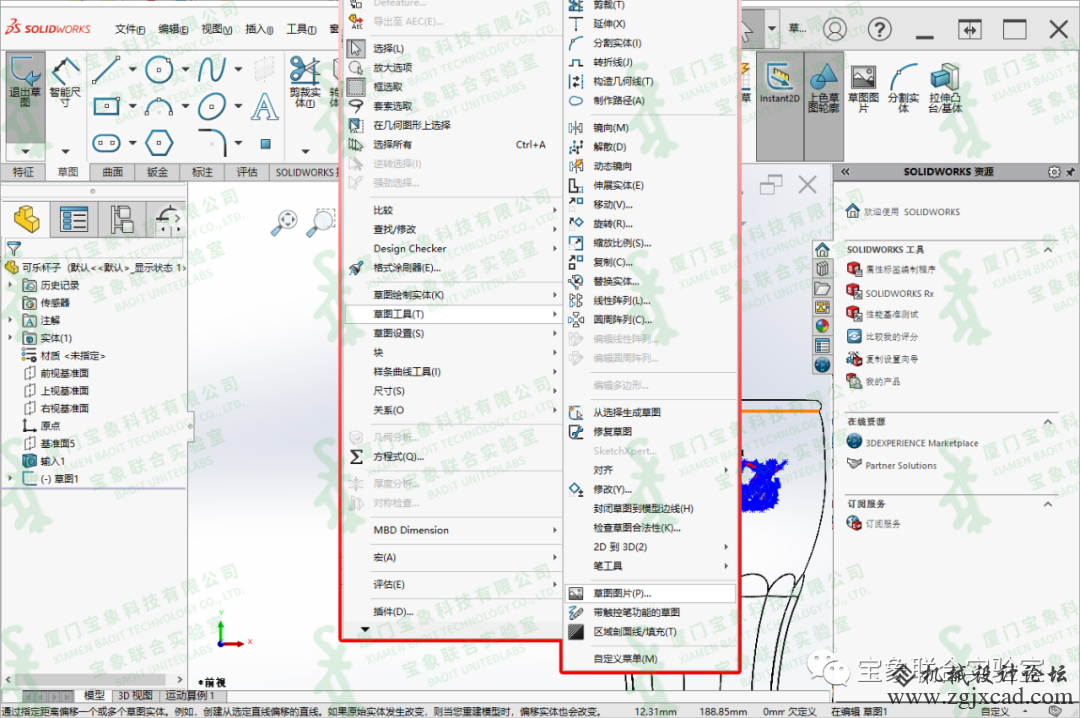Toggle the pin on SOLIDWORKS 资源 pane
1080x718 pixels.
(1070, 172)
